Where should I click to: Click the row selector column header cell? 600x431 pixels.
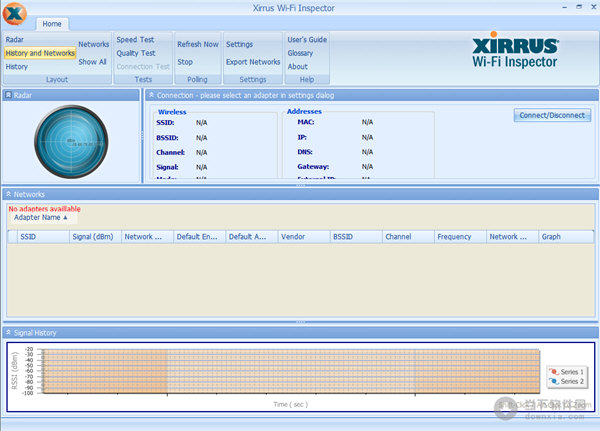(12, 237)
